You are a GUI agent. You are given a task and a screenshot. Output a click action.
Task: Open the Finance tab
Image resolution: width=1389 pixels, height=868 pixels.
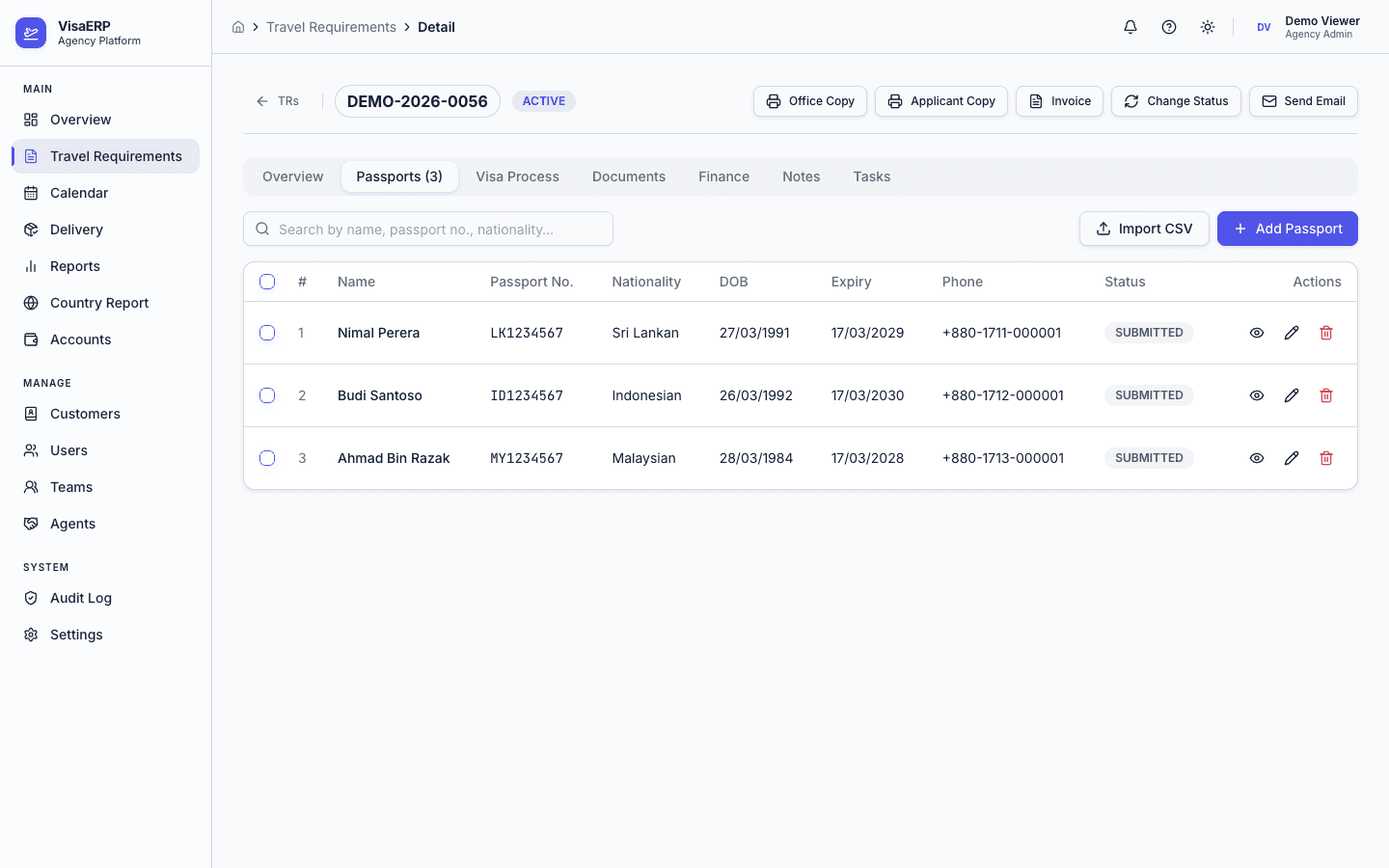723,176
